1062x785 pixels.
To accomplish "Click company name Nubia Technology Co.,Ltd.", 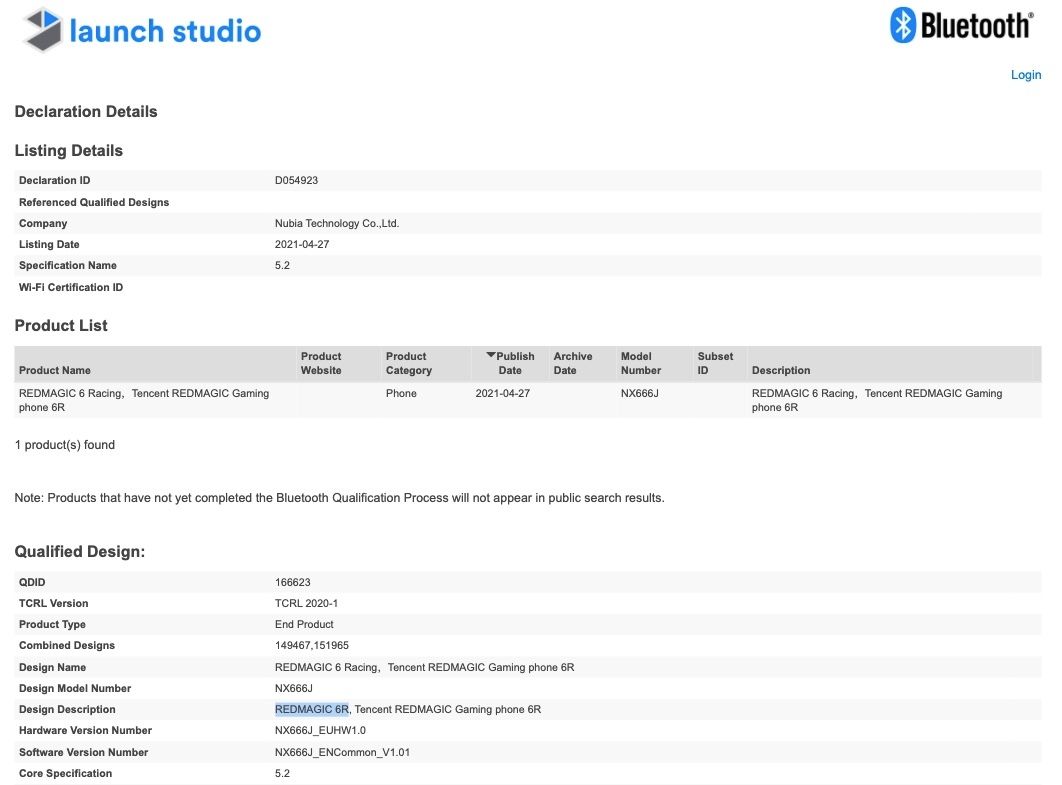I will [x=337, y=224].
